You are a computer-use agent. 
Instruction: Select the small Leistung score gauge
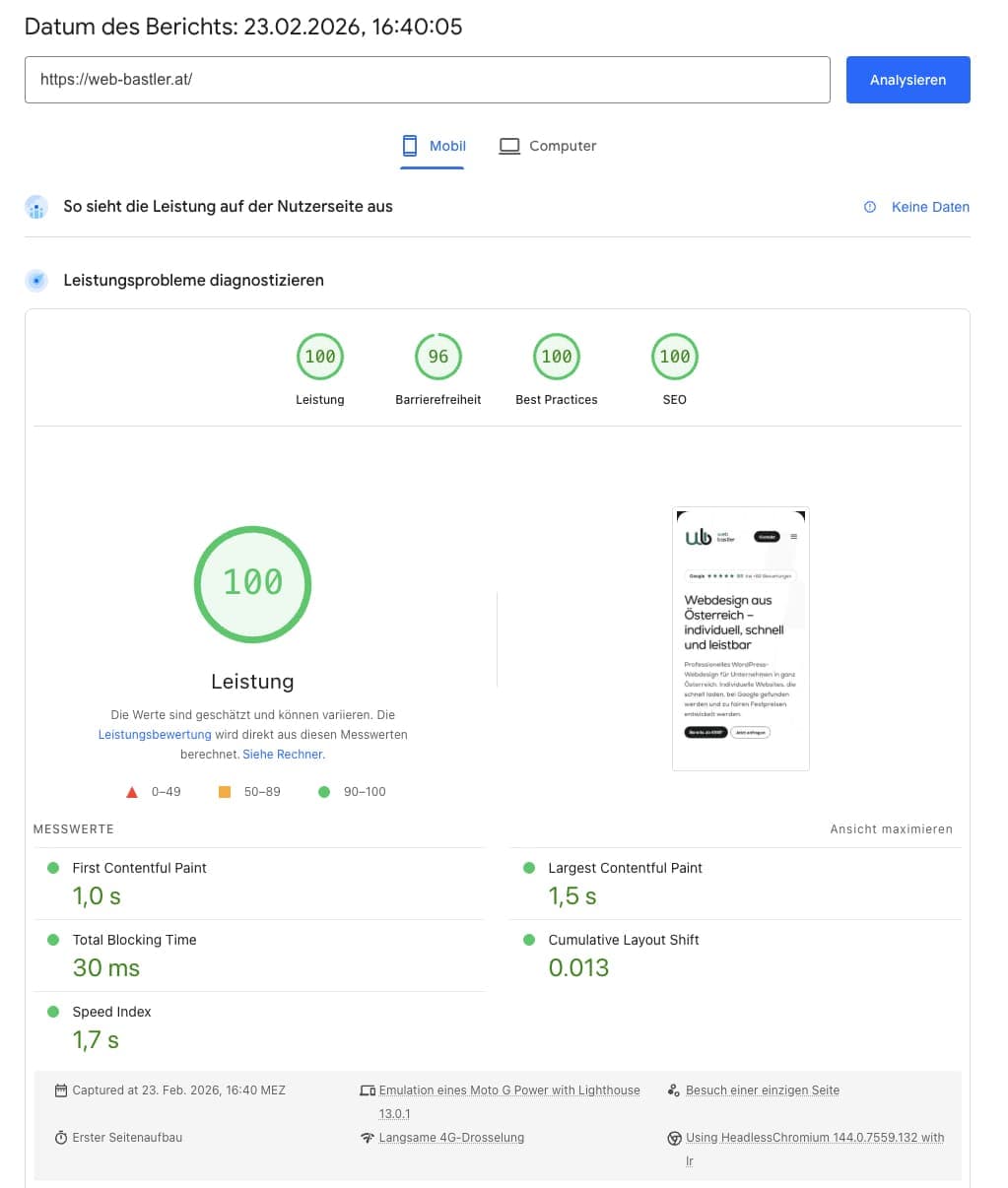coord(320,357)
